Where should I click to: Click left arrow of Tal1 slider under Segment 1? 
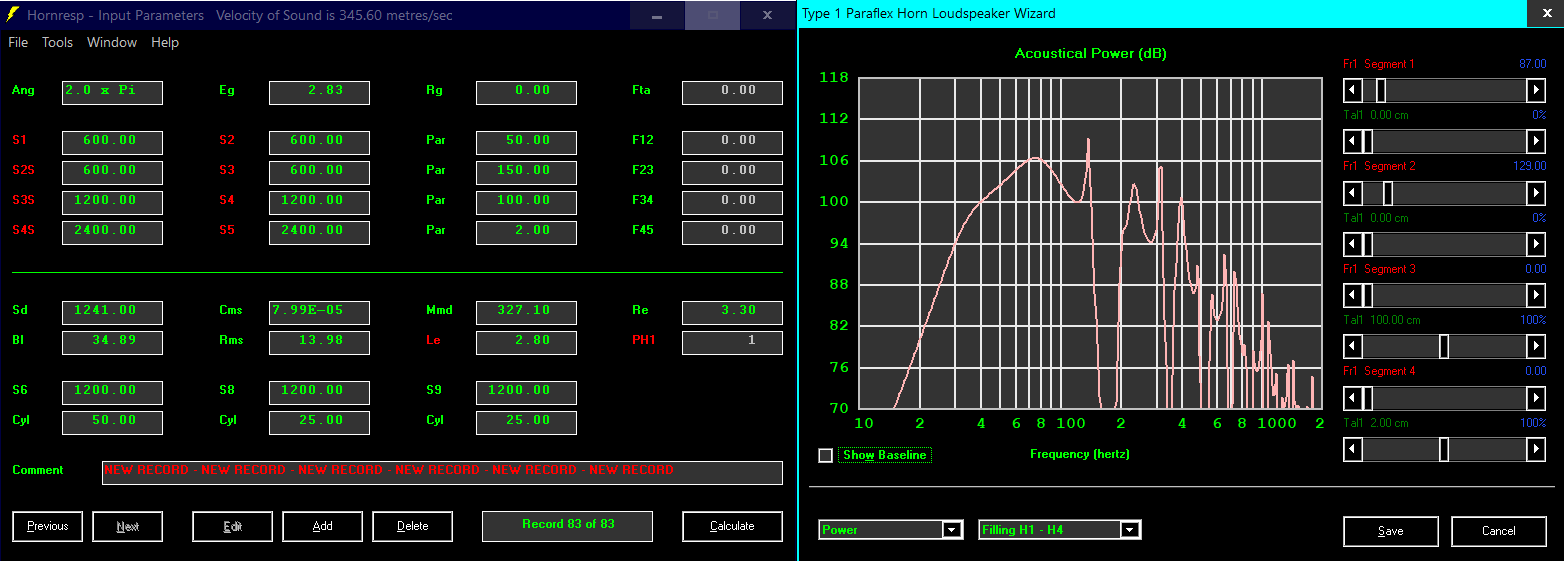click(1352, 141)
